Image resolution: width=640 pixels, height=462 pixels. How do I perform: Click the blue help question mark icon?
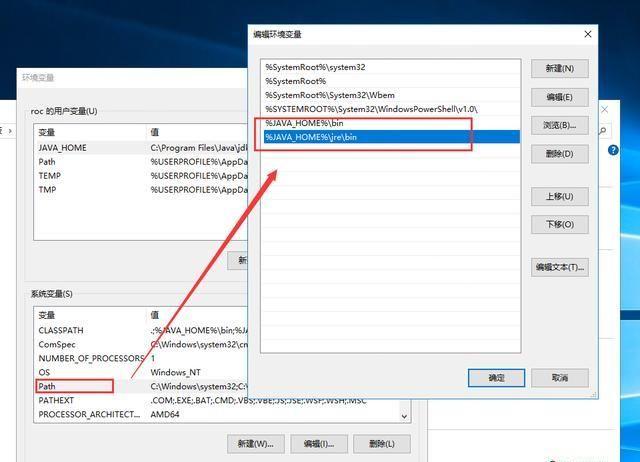click(x=613, y=150)
